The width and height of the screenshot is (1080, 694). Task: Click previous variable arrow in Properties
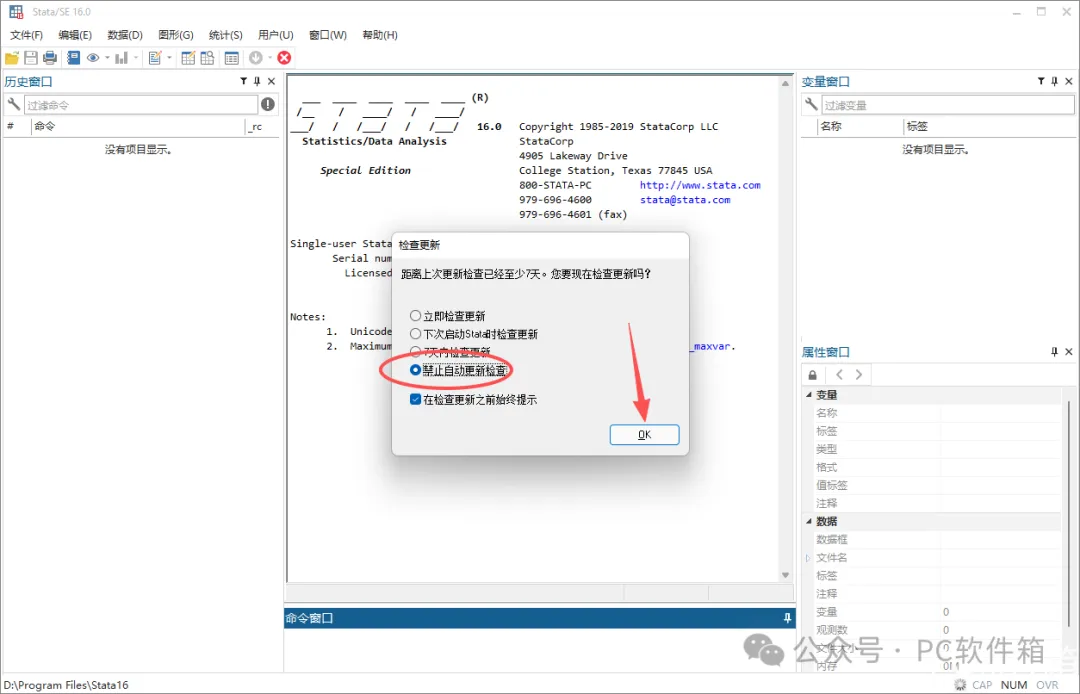pos(839,375)
